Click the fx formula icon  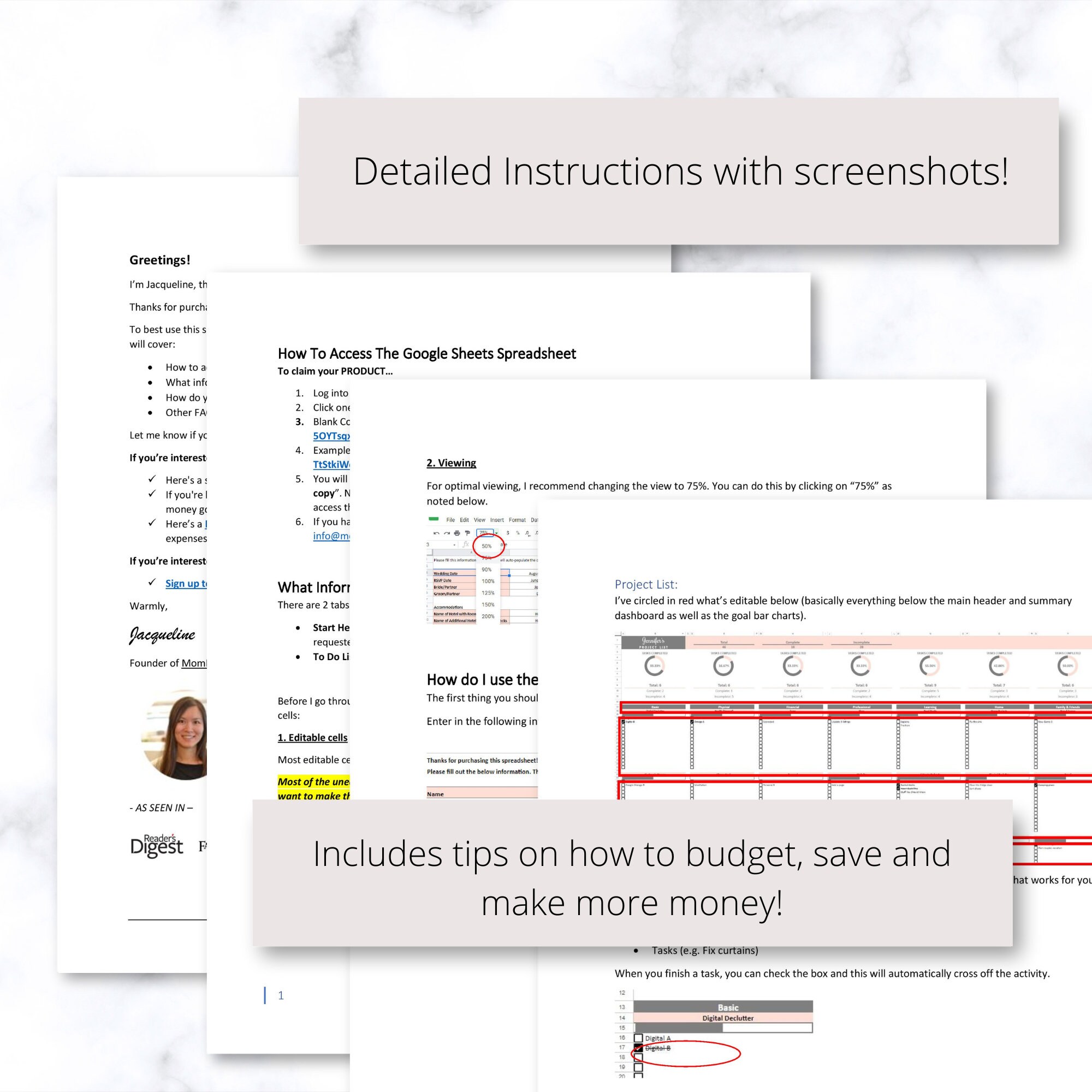pos(466,545)
